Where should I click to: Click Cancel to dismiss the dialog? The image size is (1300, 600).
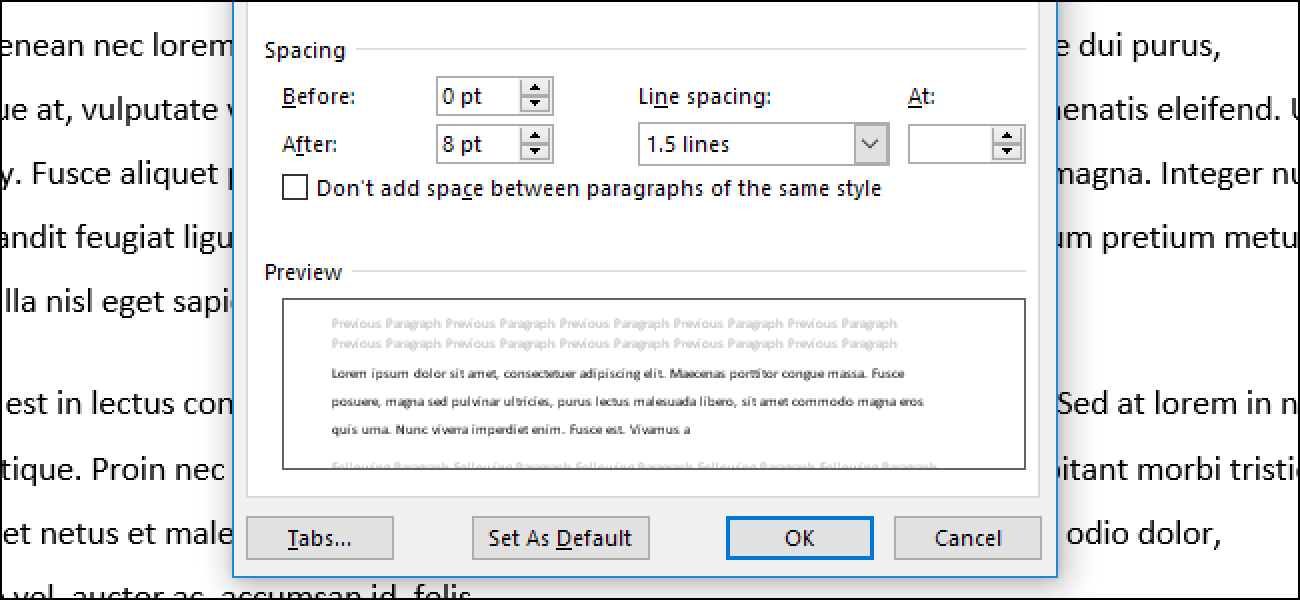pos(967,538)
